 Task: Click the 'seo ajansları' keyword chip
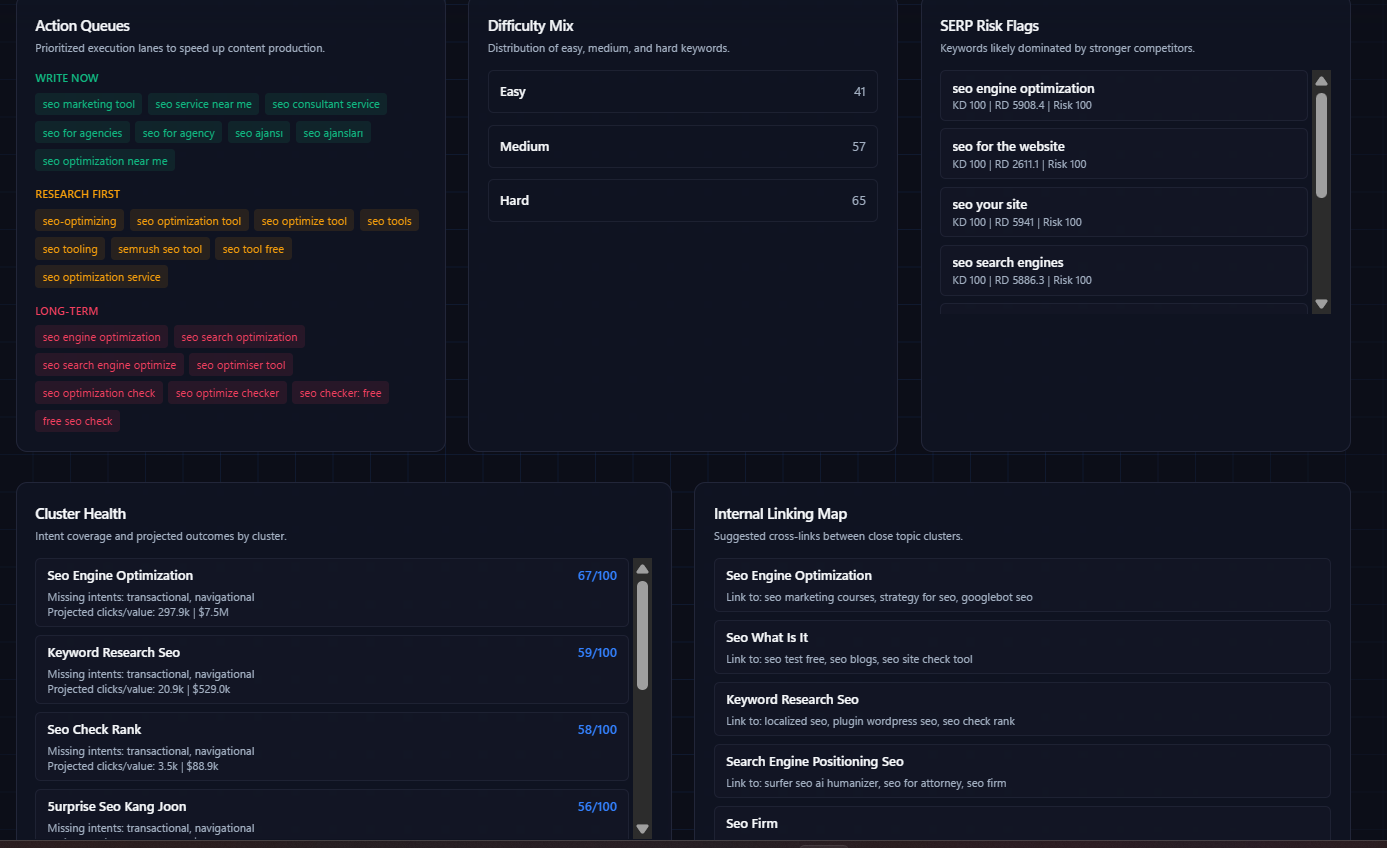pyautogui.click(x=334, y=132)
